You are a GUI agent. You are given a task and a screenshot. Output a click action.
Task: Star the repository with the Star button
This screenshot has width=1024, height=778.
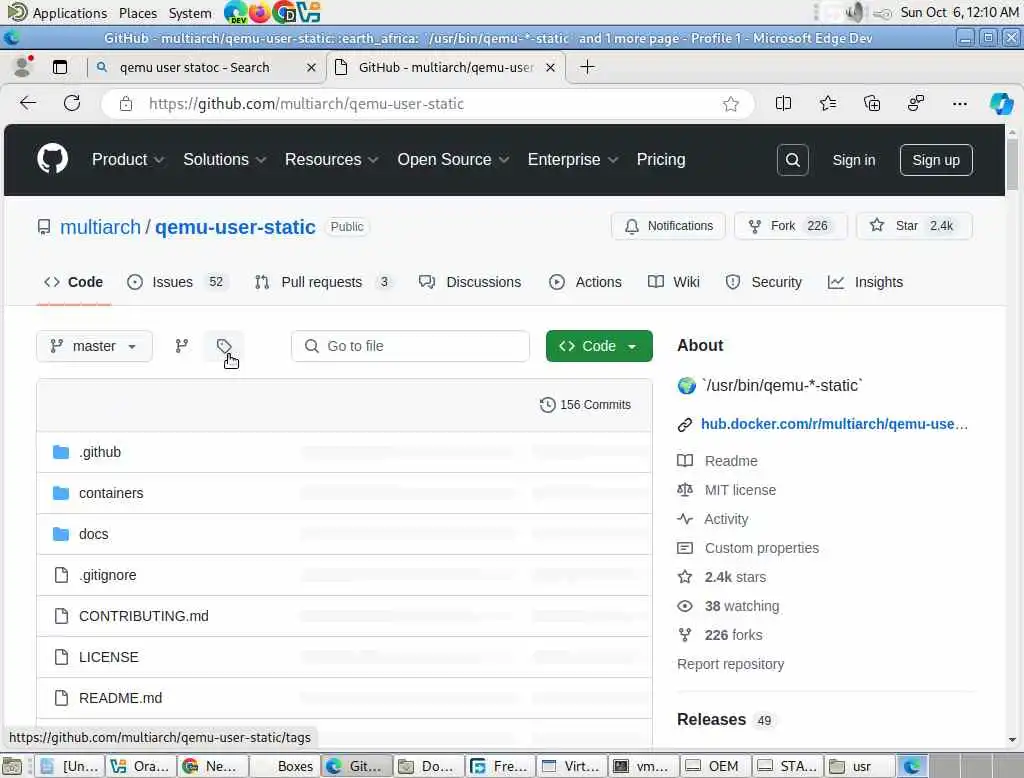pyautogui.click(x=914, y=226)
